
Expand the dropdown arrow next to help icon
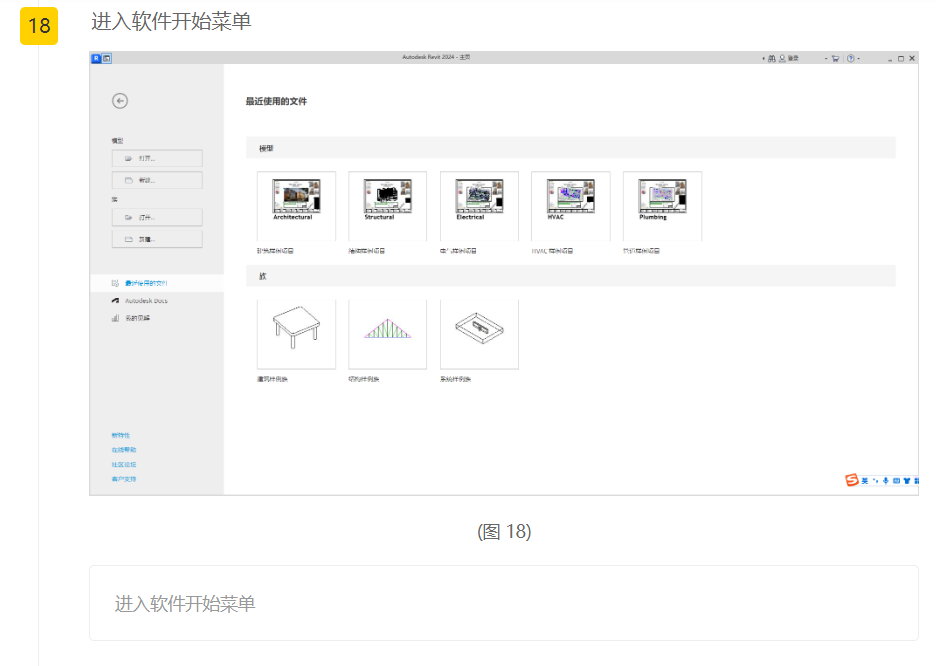(x=859, y=59)
